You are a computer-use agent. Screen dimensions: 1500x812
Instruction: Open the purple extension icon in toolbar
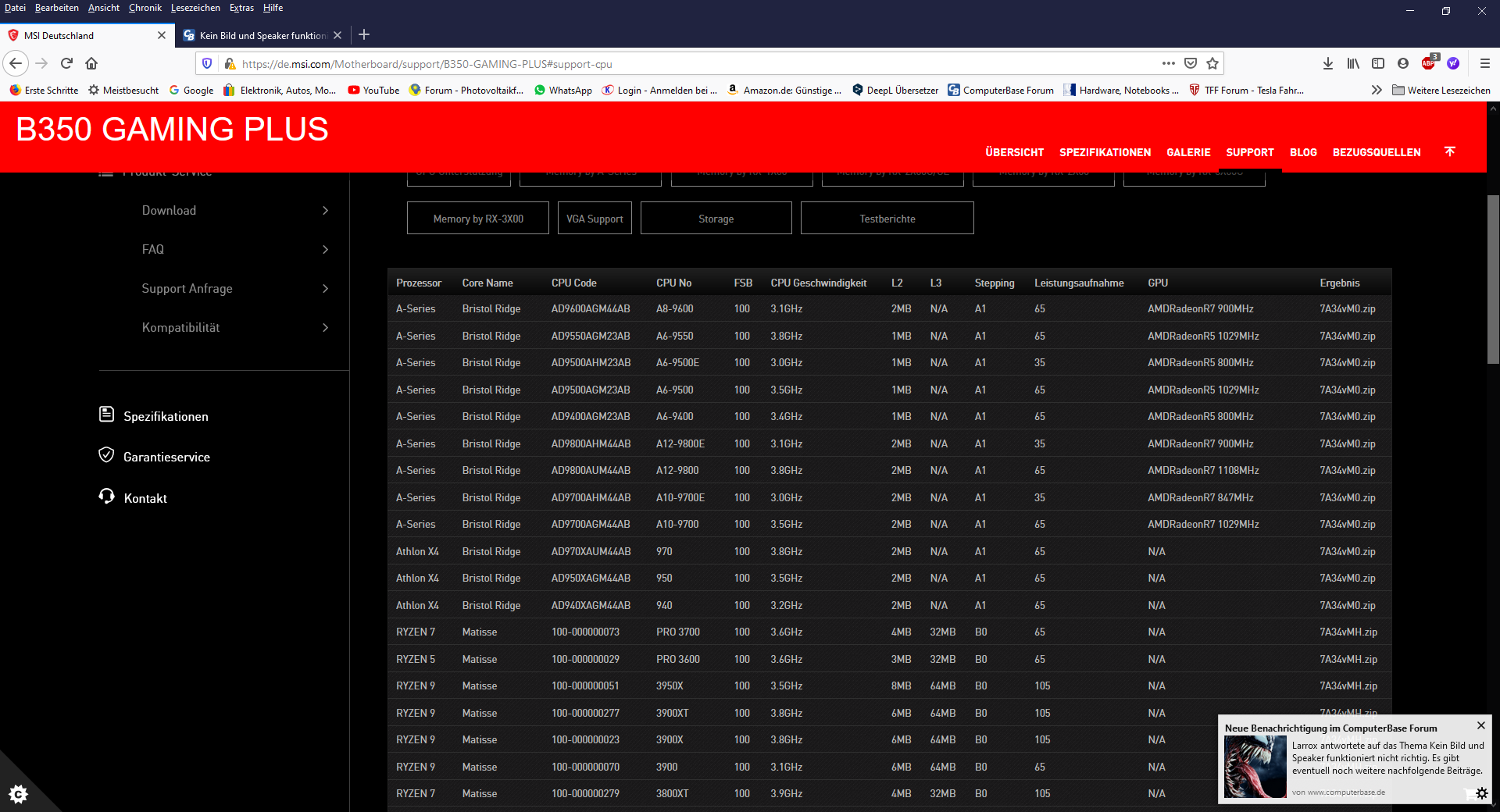click(x=1453, y=63)
